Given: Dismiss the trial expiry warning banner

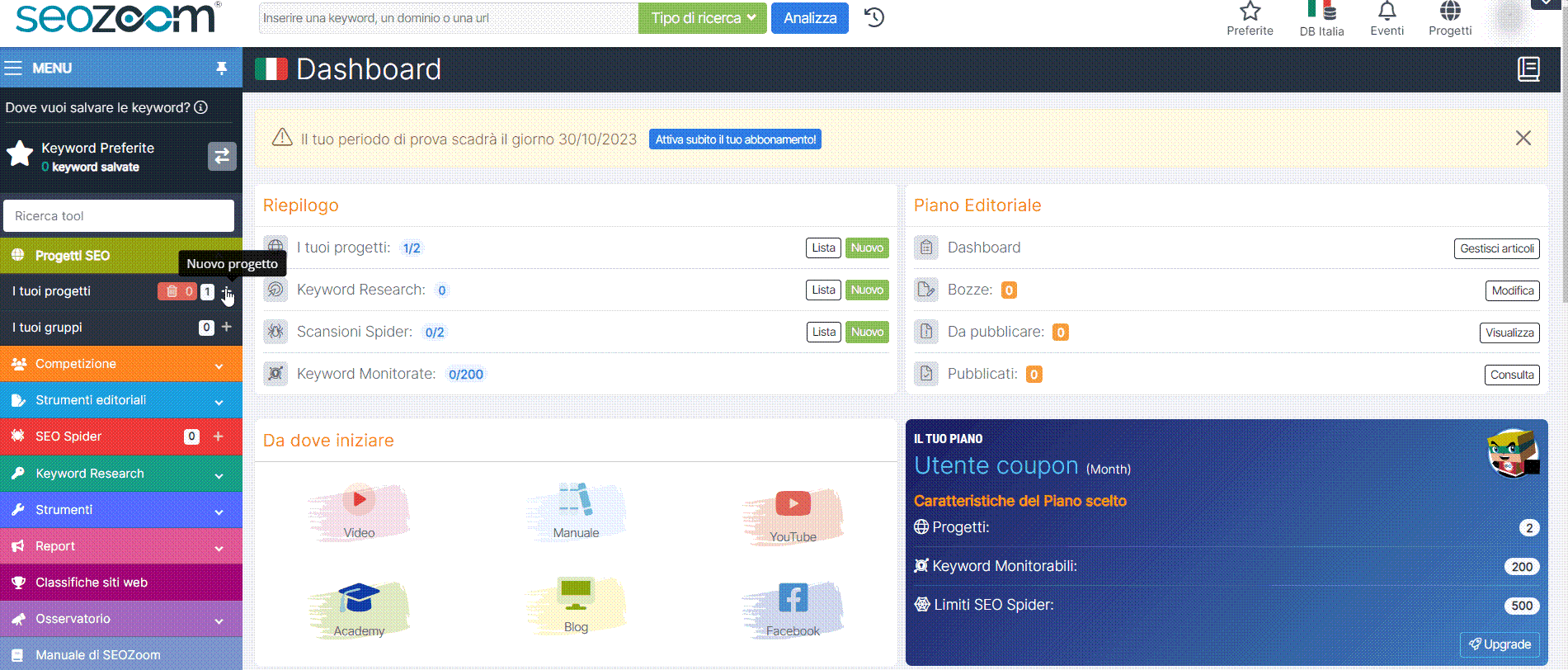Looking at the screenshot, I should 1523,138.
